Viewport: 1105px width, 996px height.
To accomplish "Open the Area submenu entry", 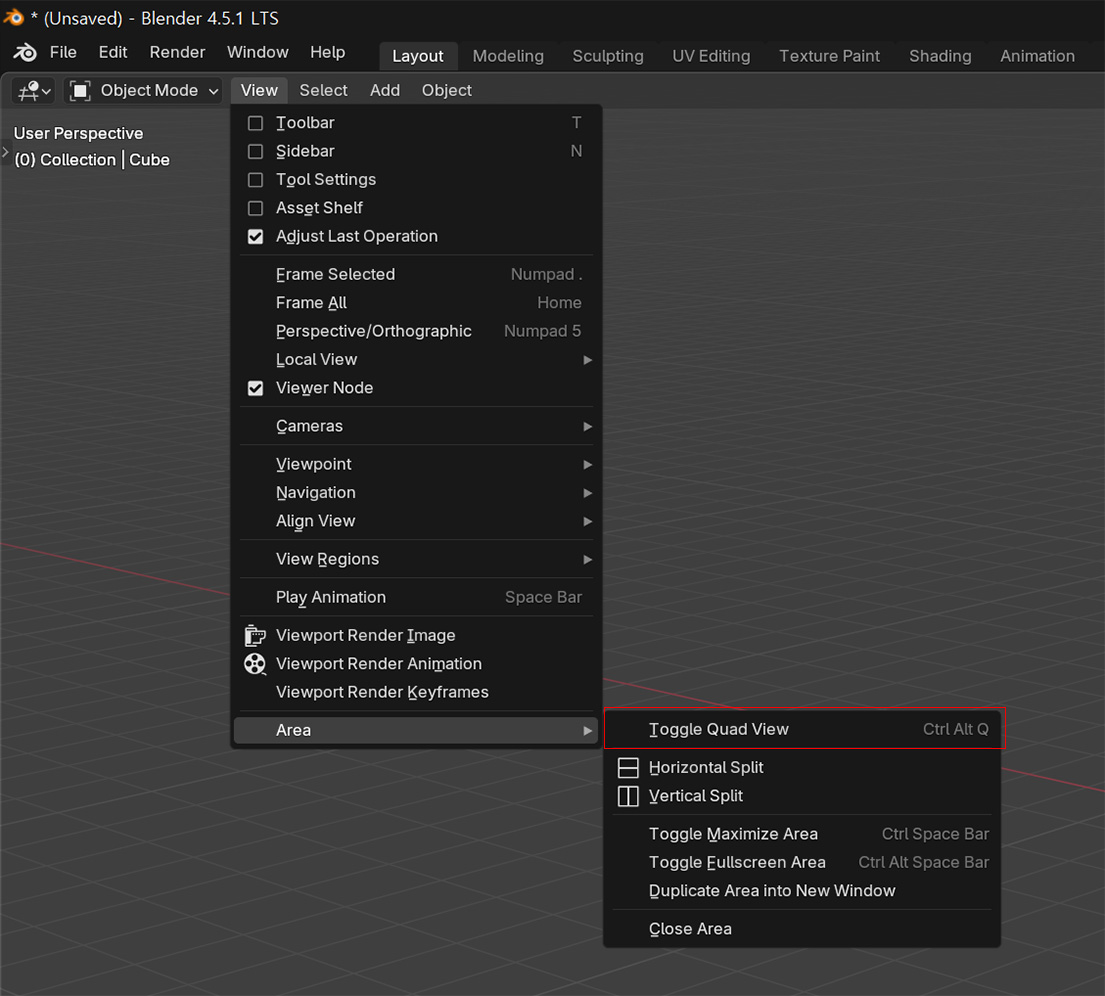I will click(416, 730).
